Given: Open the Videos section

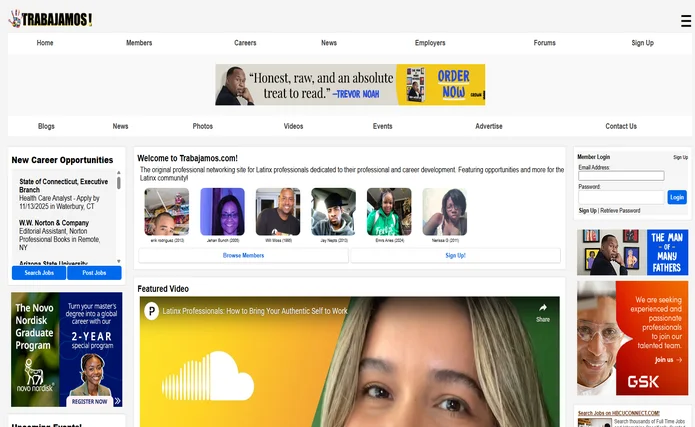Looking at the screenshot, I should click(293, 126).
